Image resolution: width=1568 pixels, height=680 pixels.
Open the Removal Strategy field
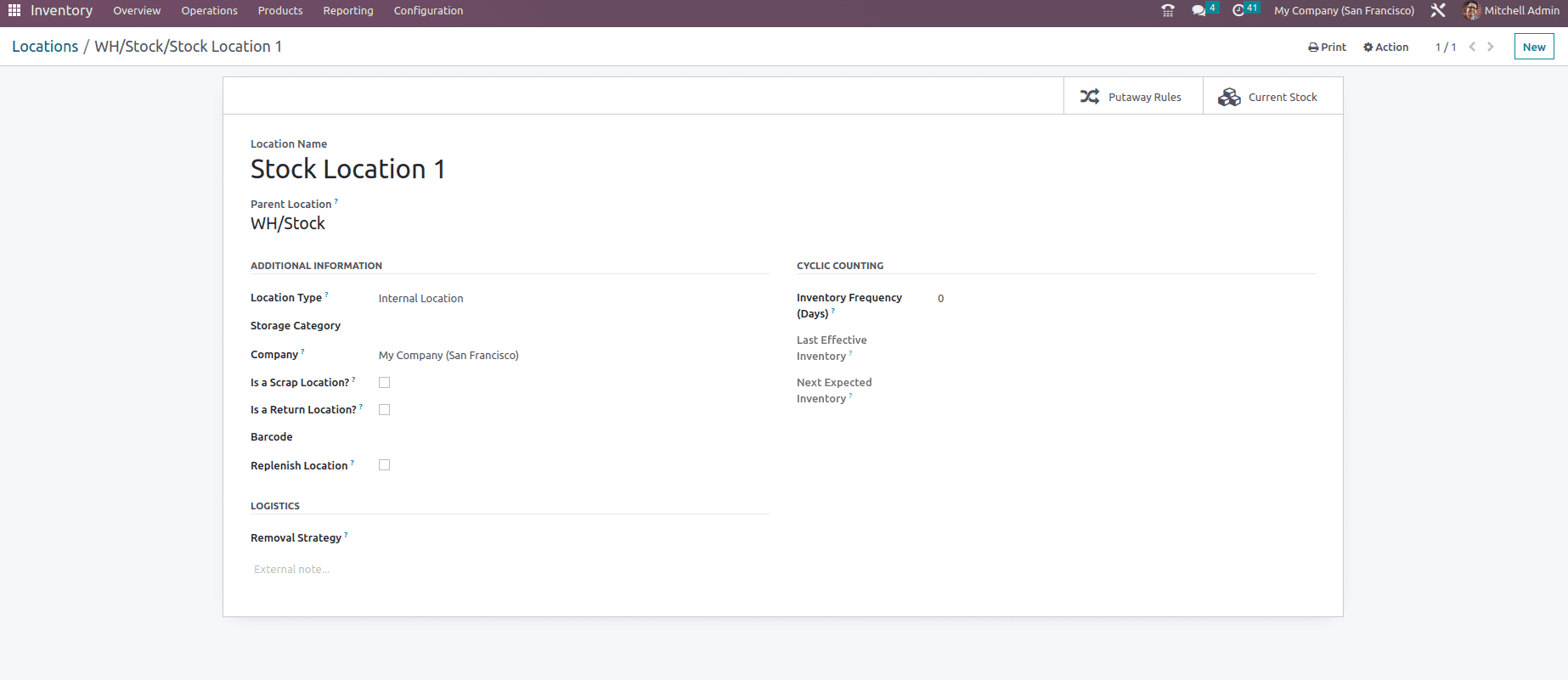click(x=573, y=538)
